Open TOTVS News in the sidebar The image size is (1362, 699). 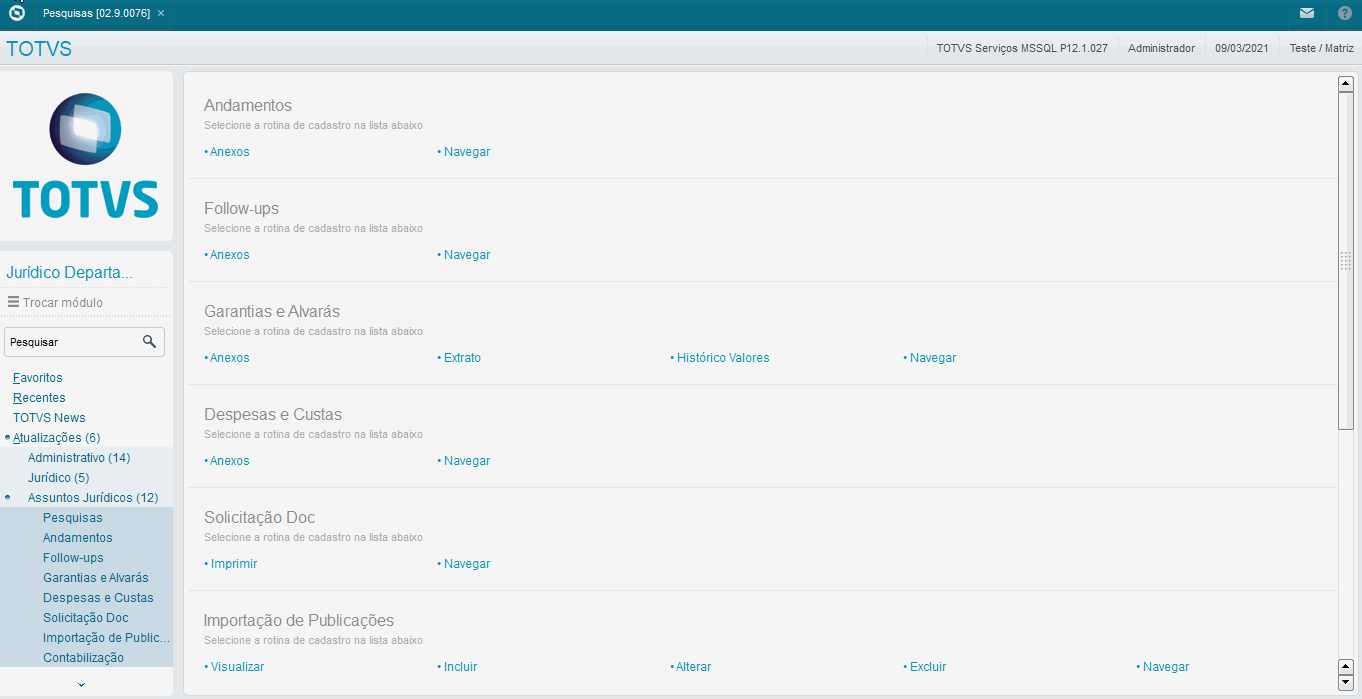click(49, 418)
